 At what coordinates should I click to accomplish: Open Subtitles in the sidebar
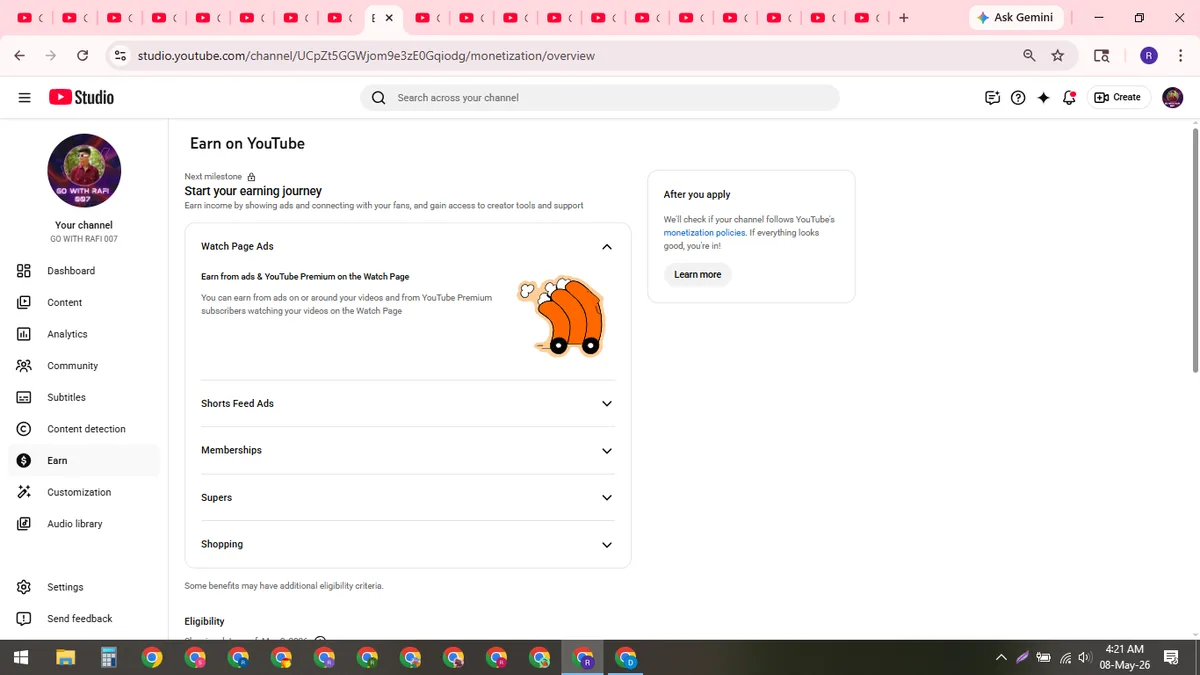84,397
